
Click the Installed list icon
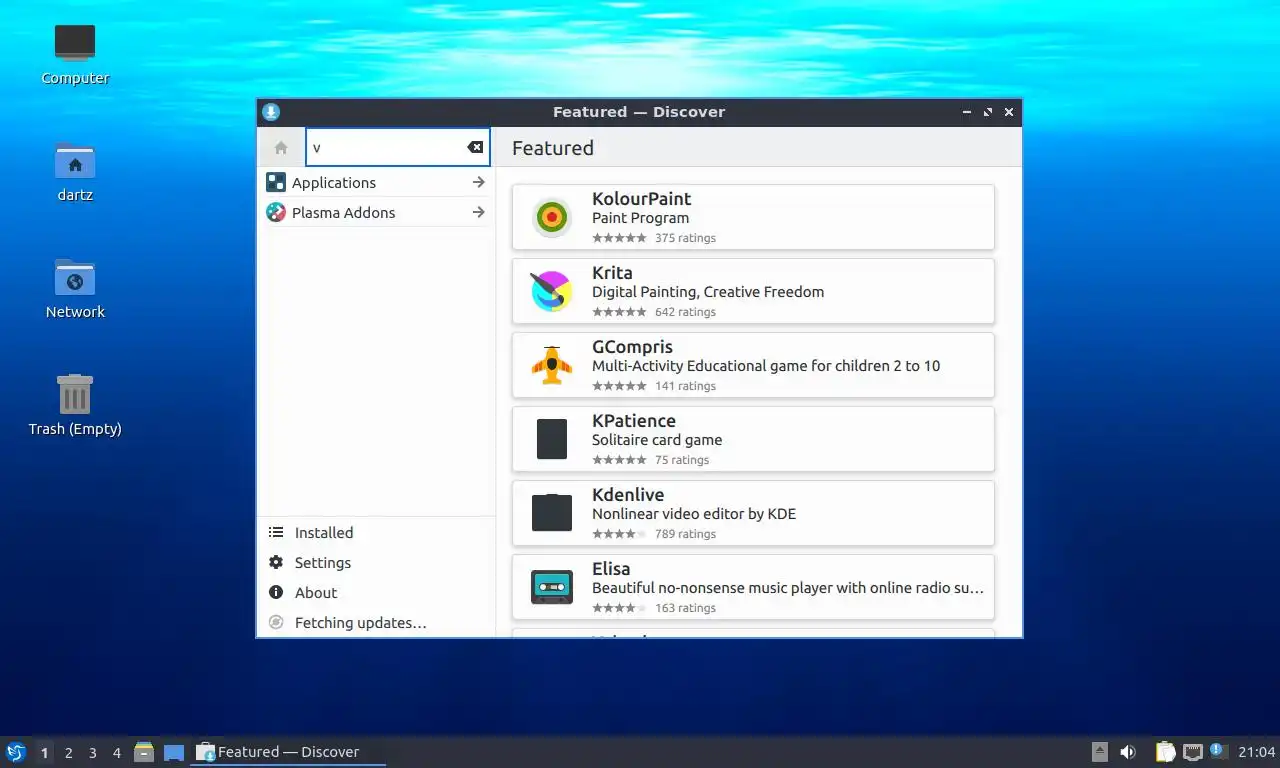(276, 533)
